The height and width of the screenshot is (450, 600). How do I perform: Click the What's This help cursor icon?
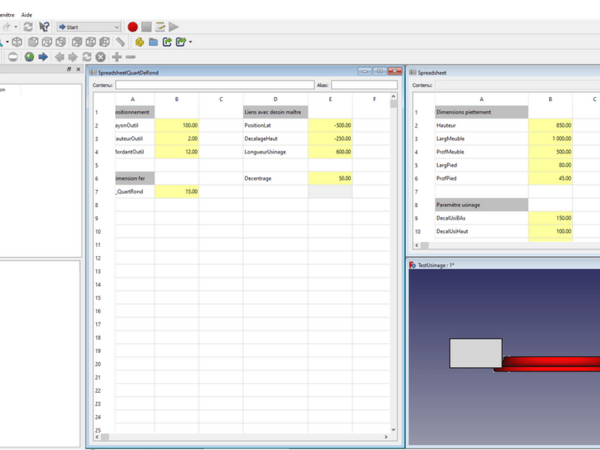tap(44, 27)
